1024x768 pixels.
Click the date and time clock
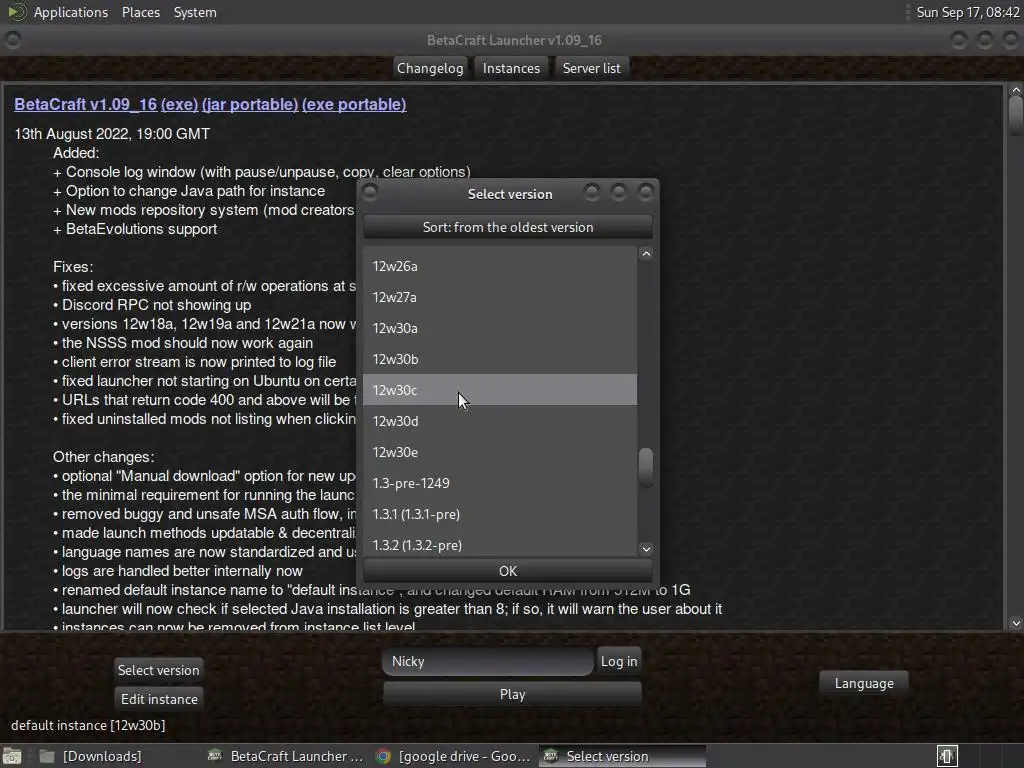(967, 12)
